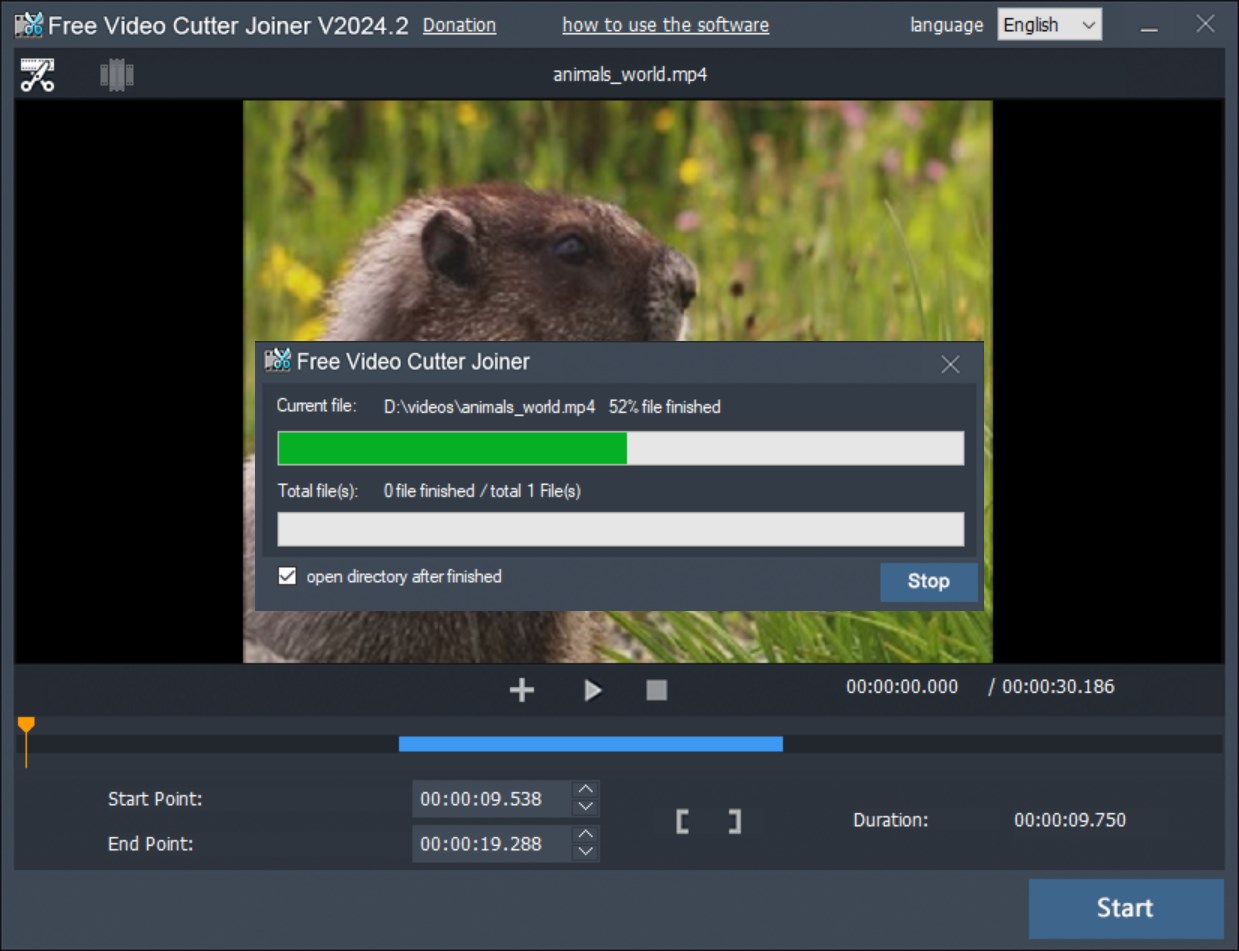Decrease End Point with down stepper

[x=586, y=851]
